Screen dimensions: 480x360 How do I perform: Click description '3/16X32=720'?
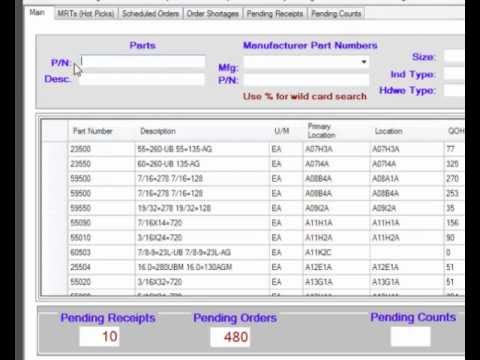coord(202,282)
